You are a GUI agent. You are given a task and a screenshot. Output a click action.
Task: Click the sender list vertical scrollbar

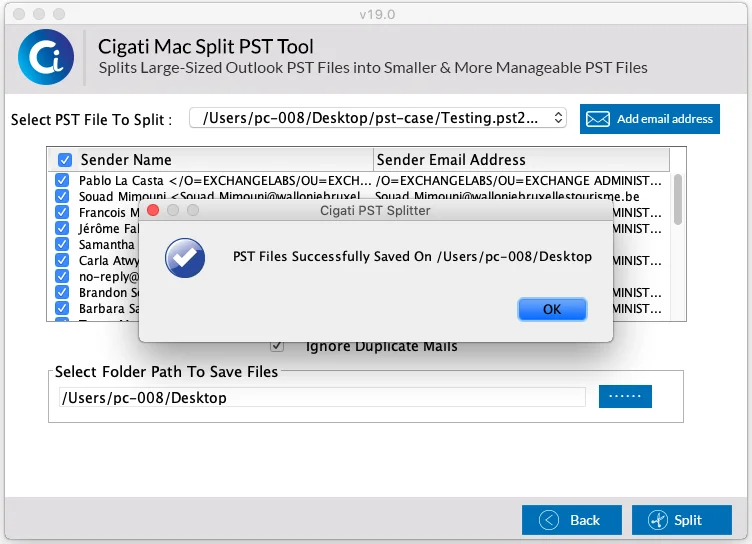[678, 199]
